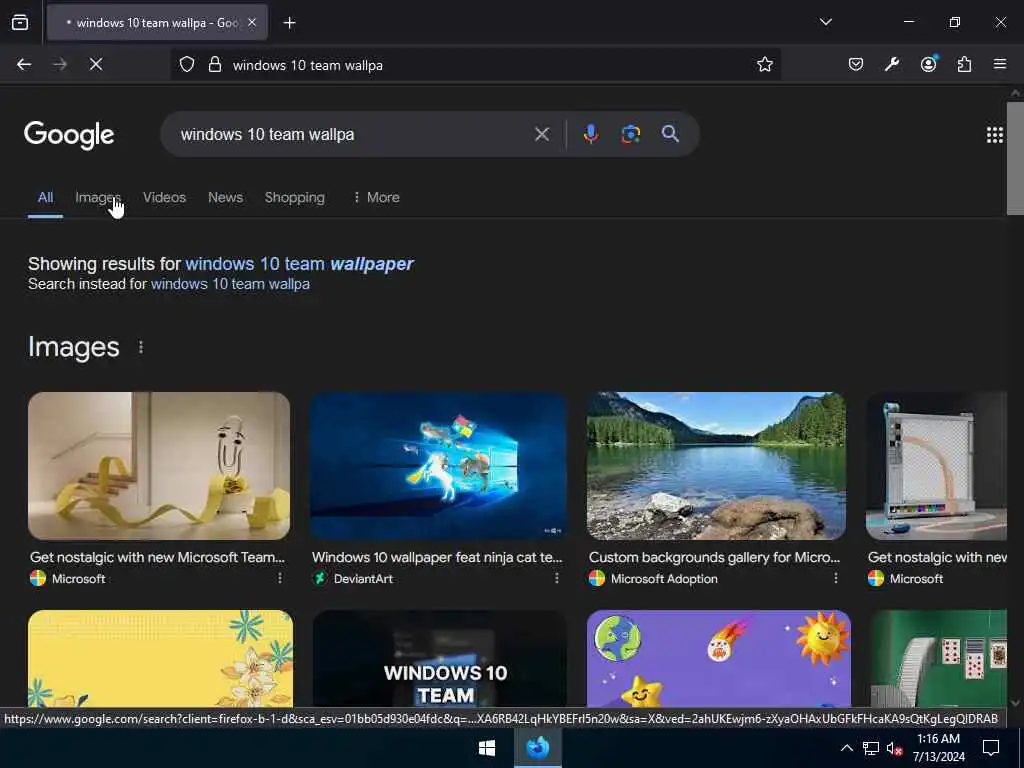Image resolution: width=1024 pixels, height=768 pixels.
Task: Switch to the Shopping tab
Action: coord(295,197)
